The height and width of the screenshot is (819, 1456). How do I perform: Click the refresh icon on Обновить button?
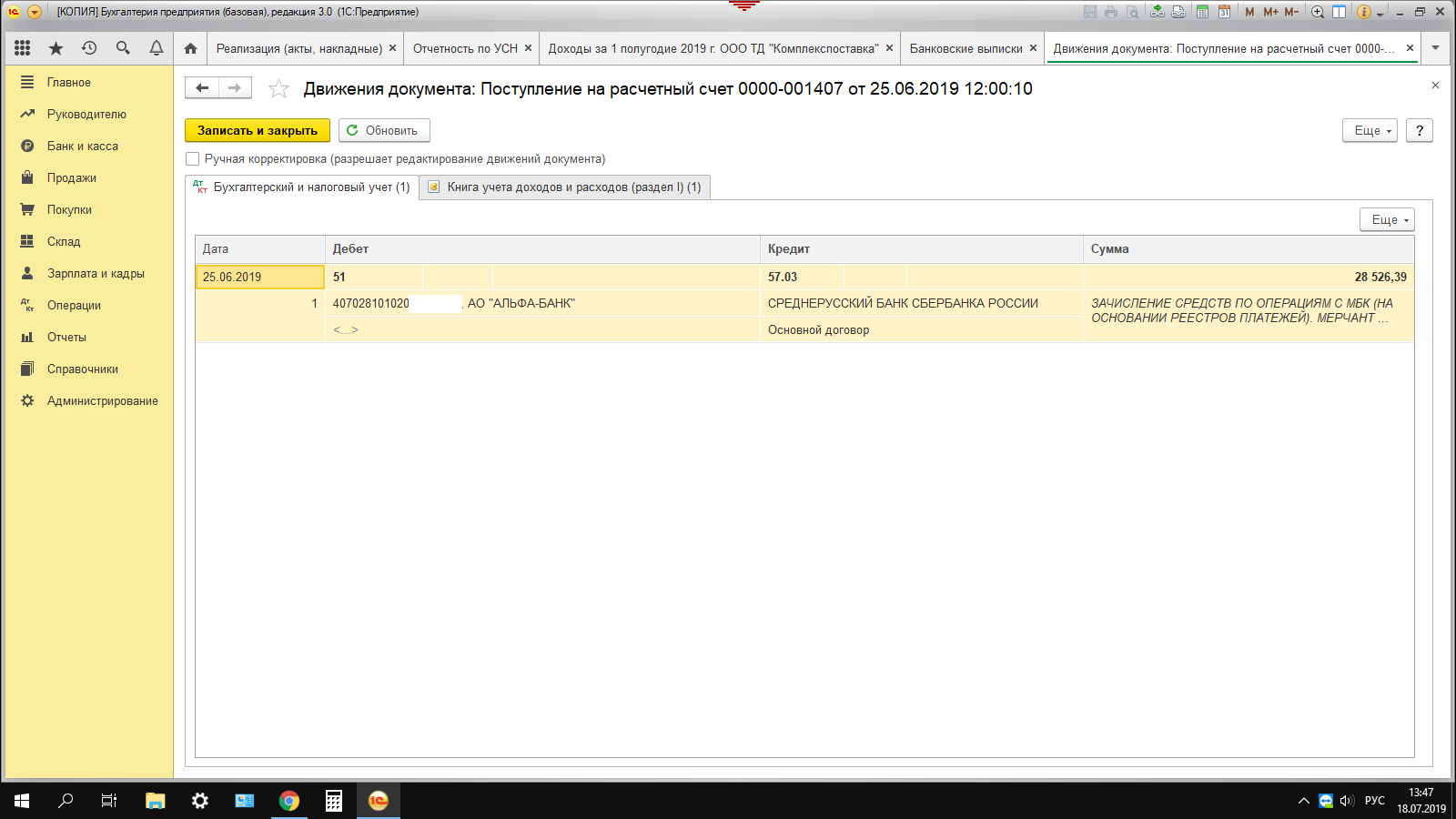point(352,130)
